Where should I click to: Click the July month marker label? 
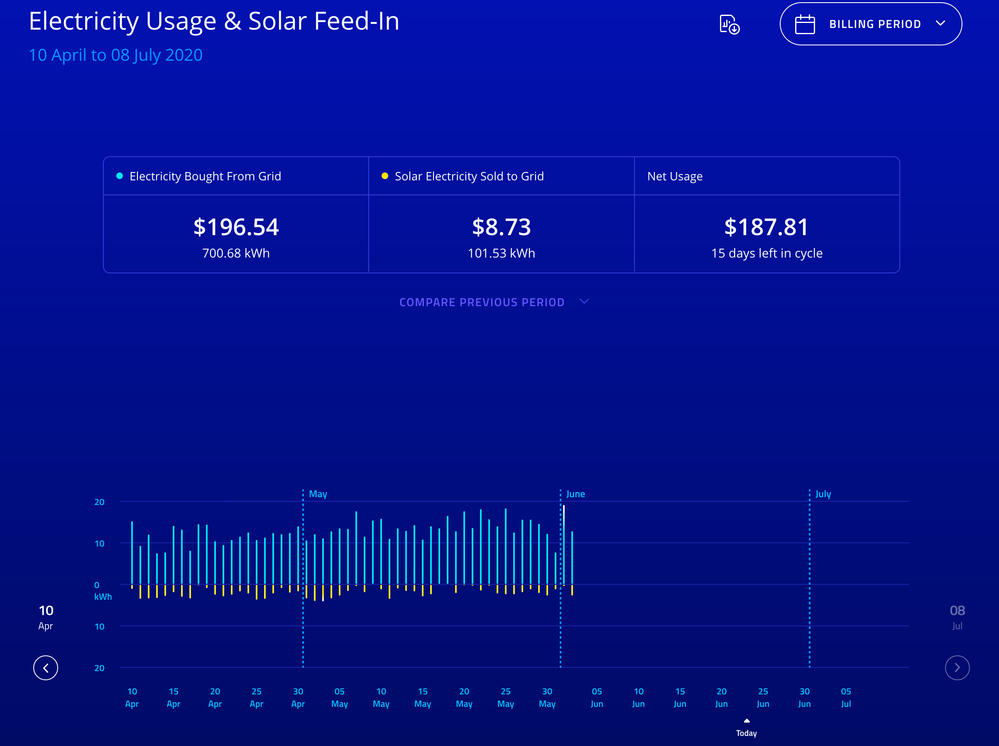823,494
